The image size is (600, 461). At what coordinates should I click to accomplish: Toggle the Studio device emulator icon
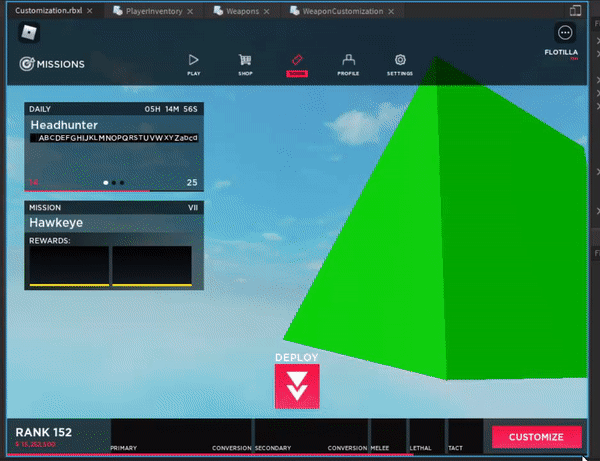(575, 10)
